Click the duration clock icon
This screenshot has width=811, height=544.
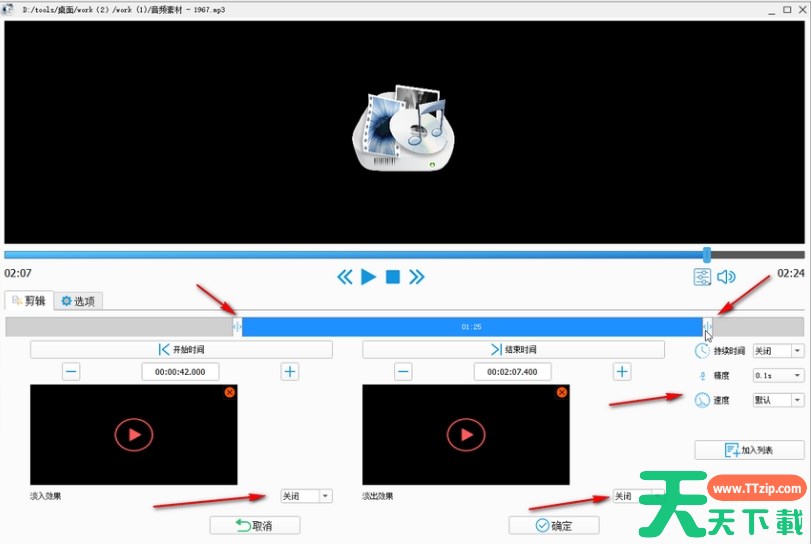tap(702, 351)
